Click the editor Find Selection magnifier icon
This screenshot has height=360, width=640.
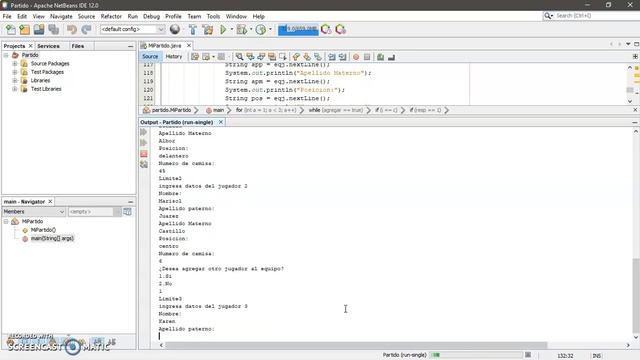pos(239,57)
